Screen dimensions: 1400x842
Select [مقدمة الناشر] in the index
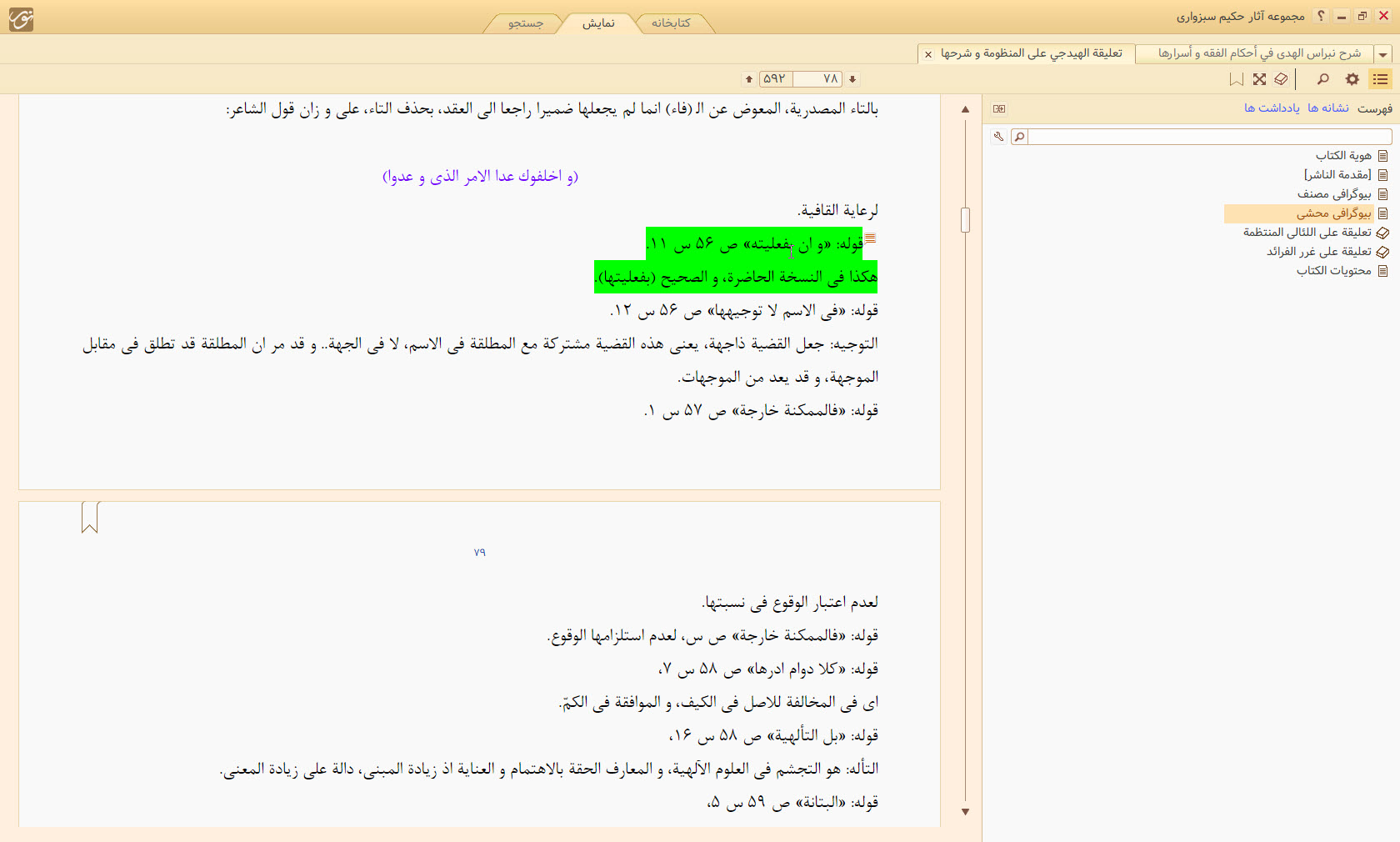coord(1337,175)
